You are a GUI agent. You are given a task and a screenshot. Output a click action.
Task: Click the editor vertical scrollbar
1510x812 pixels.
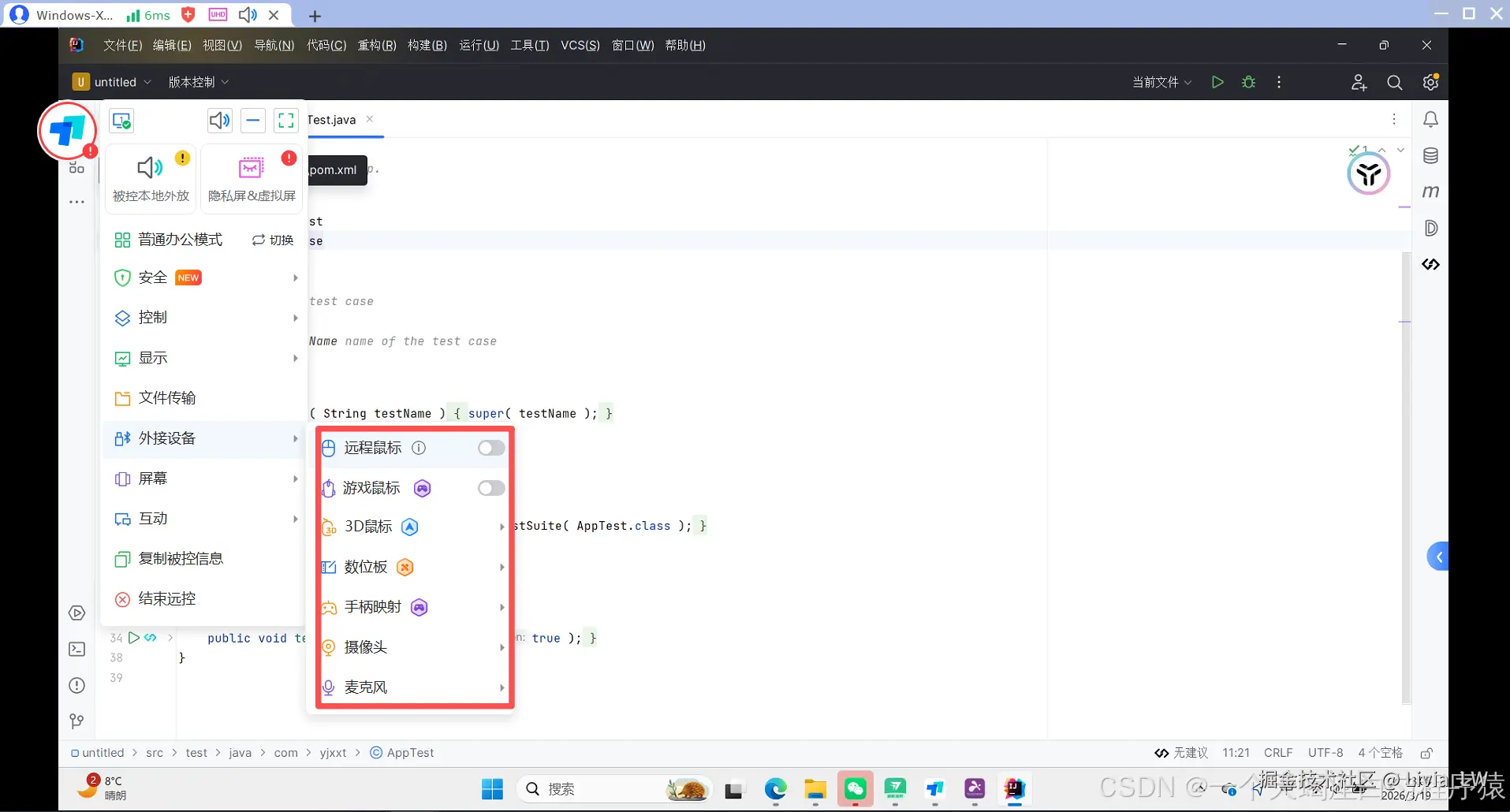point(1406,477)
